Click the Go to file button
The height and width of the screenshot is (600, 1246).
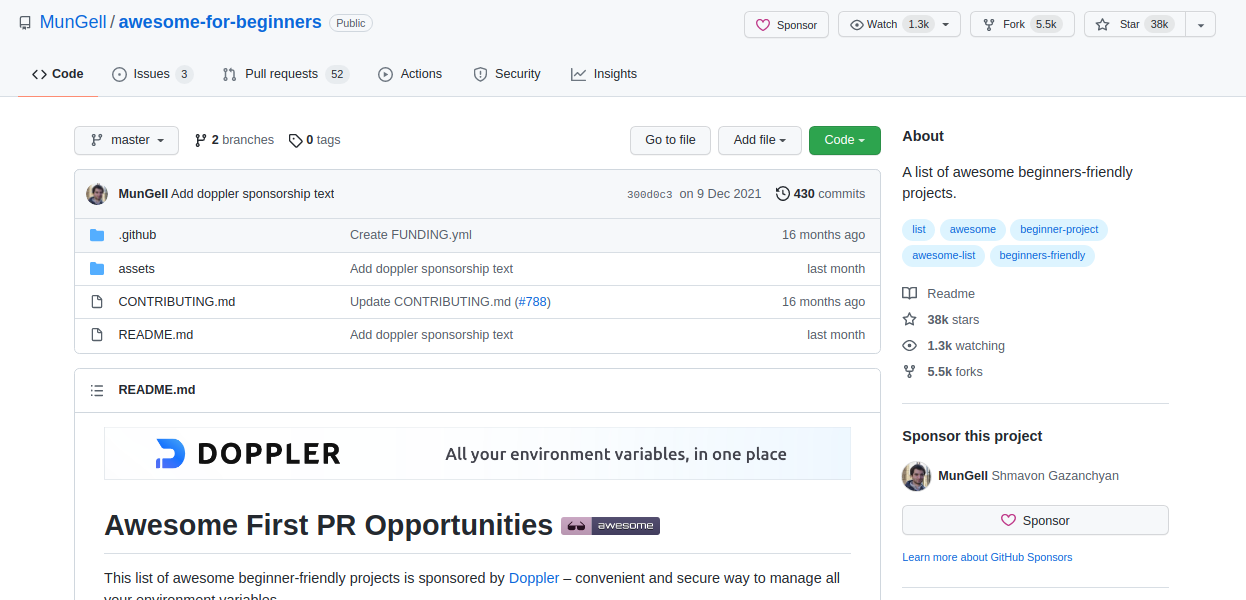pos(670,140)
